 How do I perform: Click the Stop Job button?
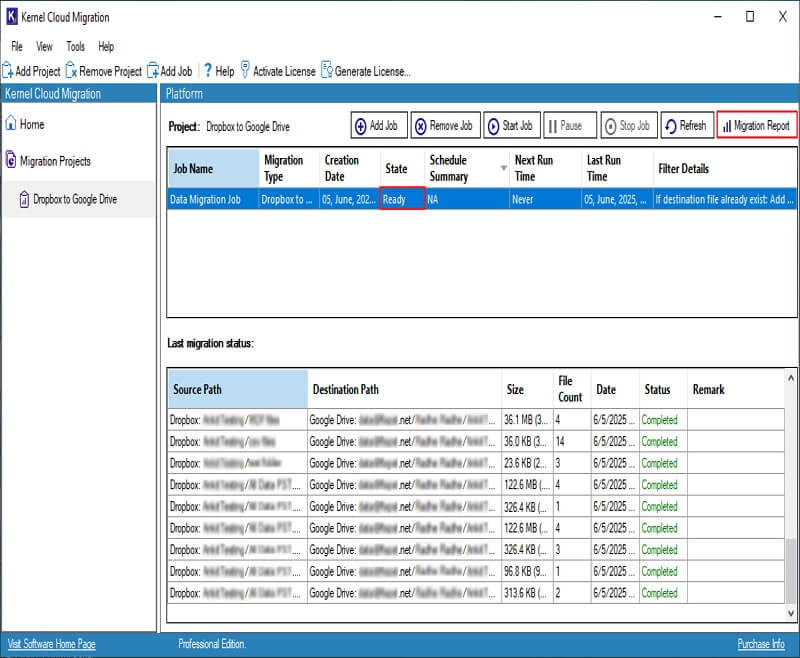click(629, 125)
